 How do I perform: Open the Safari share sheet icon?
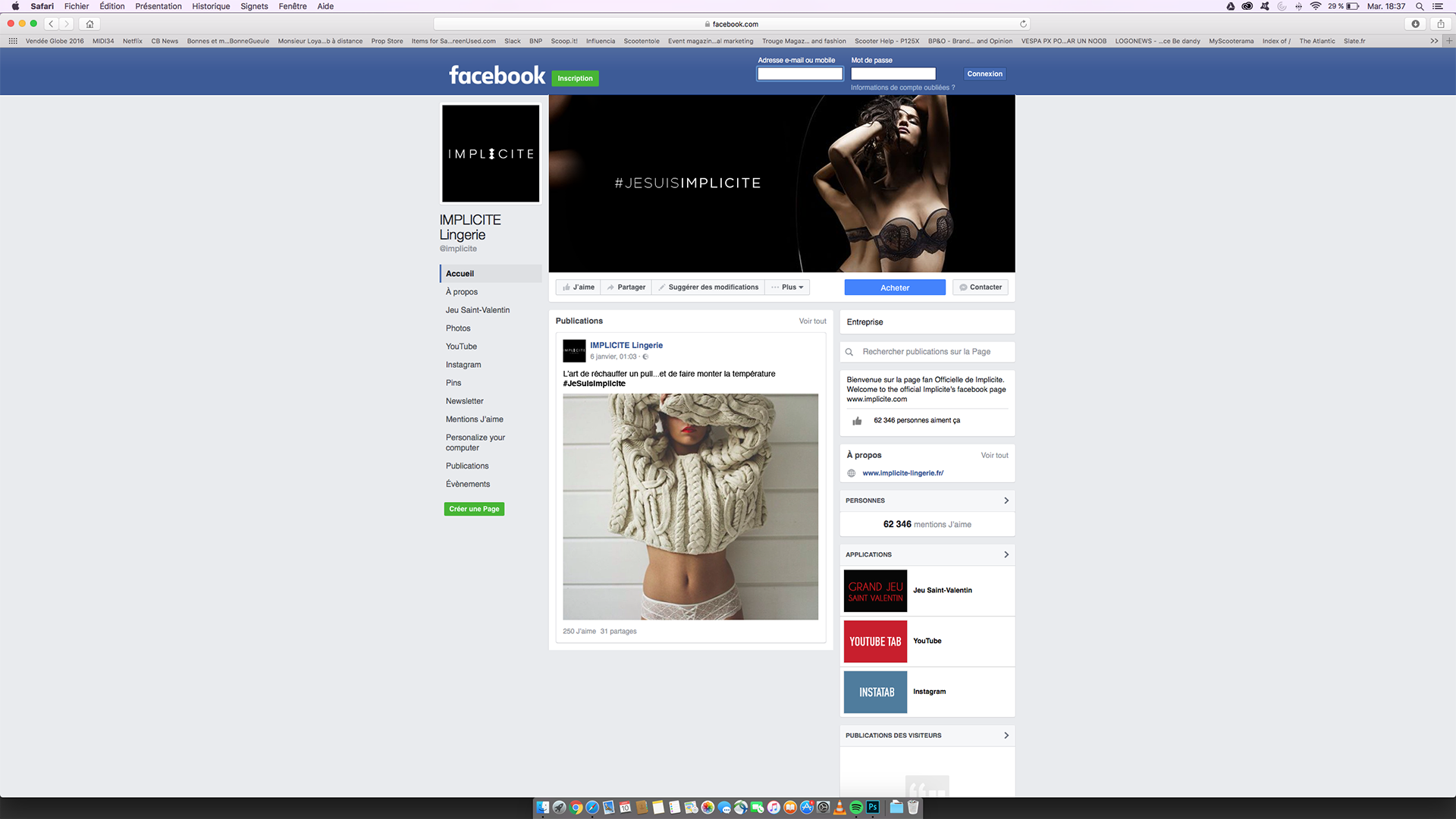coord(1441,24)
